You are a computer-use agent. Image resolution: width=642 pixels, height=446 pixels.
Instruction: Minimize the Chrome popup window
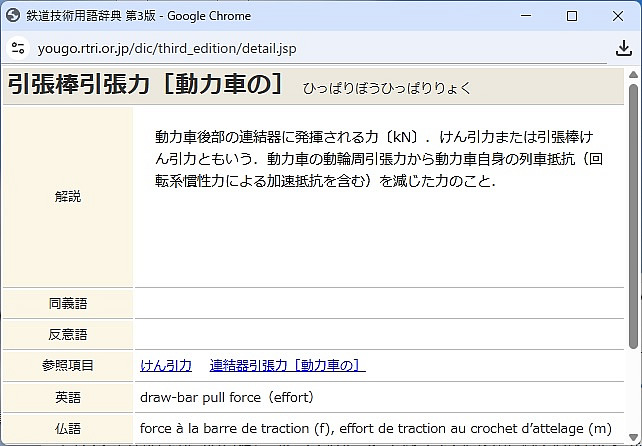coord(525,16)
